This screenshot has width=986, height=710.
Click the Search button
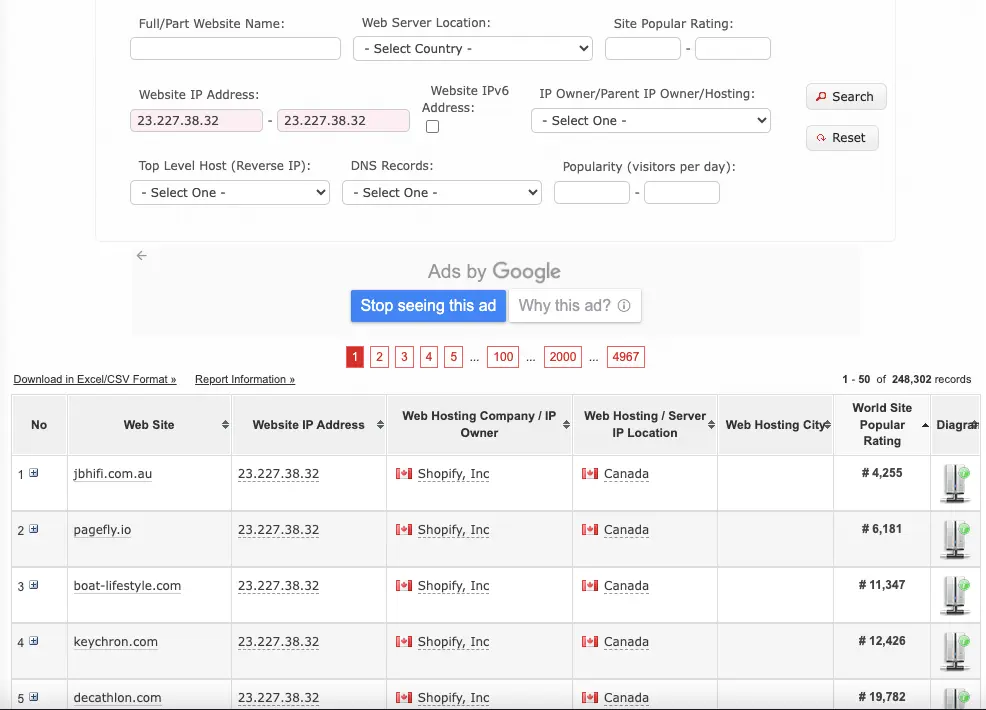click(845, 96)
